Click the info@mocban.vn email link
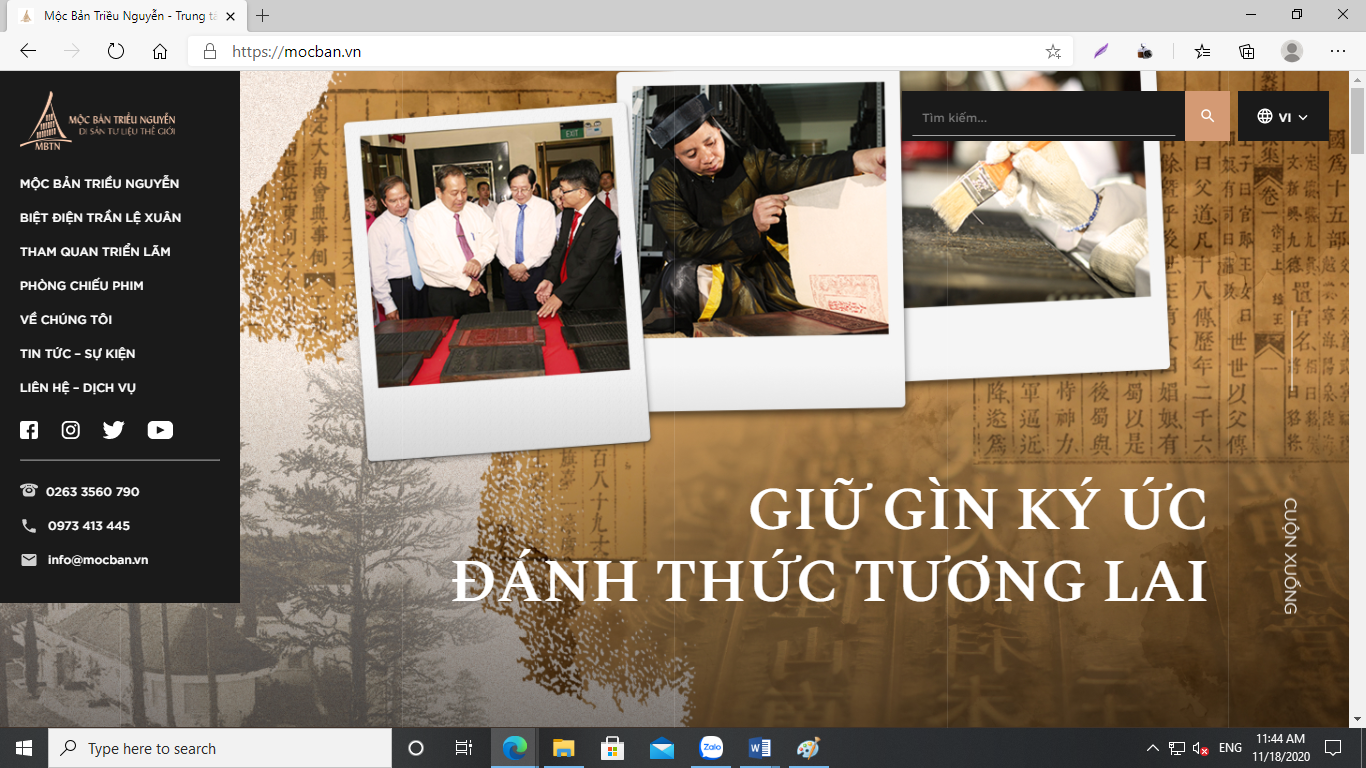Image resolution: width=1366 pixels, height=768 pixels. pyautogui.click(x=97, y=560)
